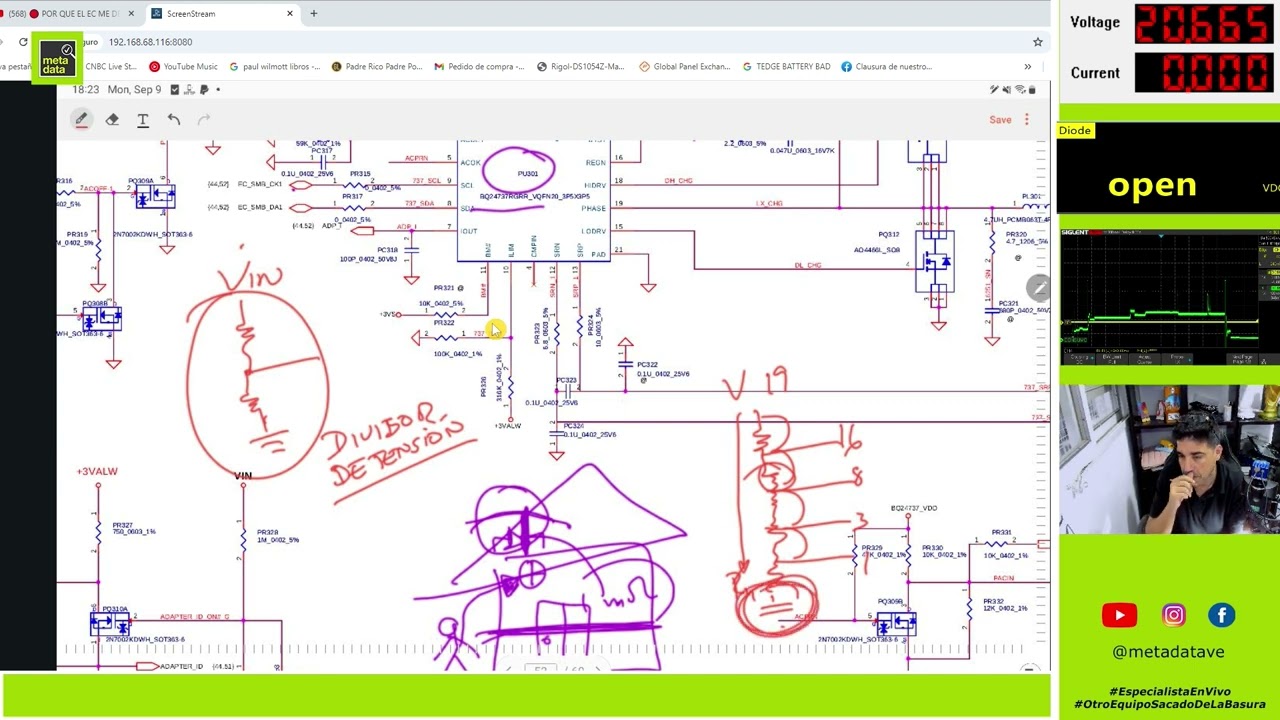Open a new browser tab
This screenshot has height=720, width=1280.
pos(313,14)
